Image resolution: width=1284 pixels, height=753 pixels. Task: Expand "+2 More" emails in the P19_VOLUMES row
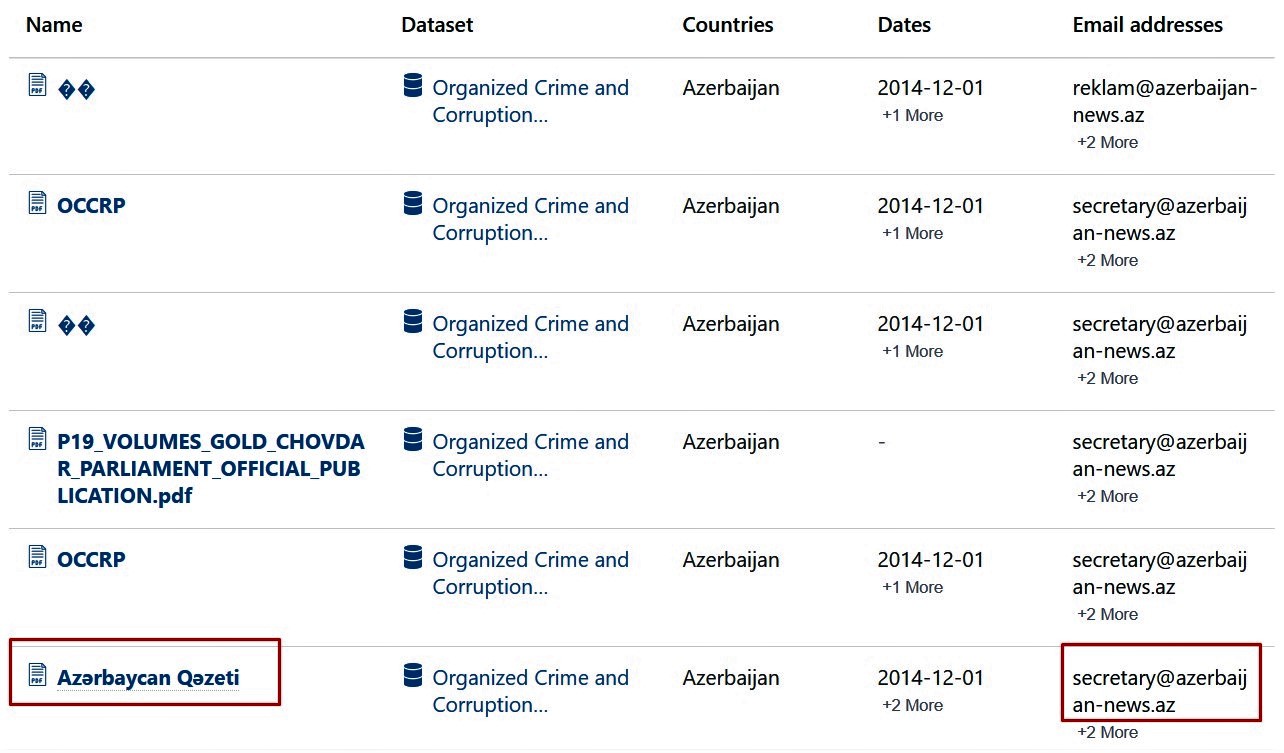click(x=1107, y=496)
